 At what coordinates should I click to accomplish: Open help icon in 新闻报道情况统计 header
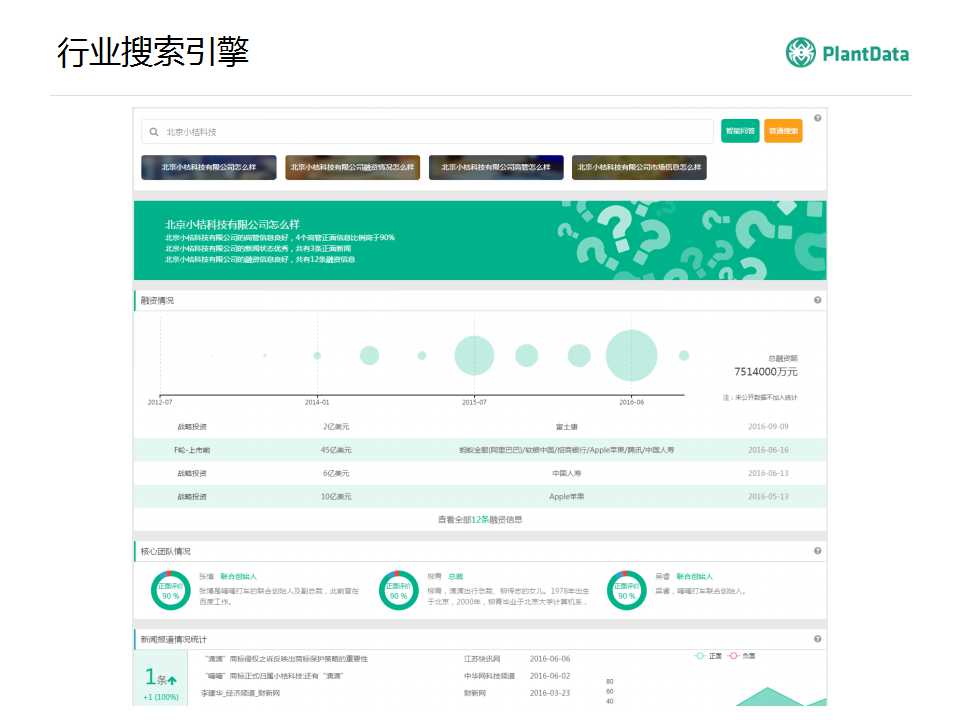817,639
